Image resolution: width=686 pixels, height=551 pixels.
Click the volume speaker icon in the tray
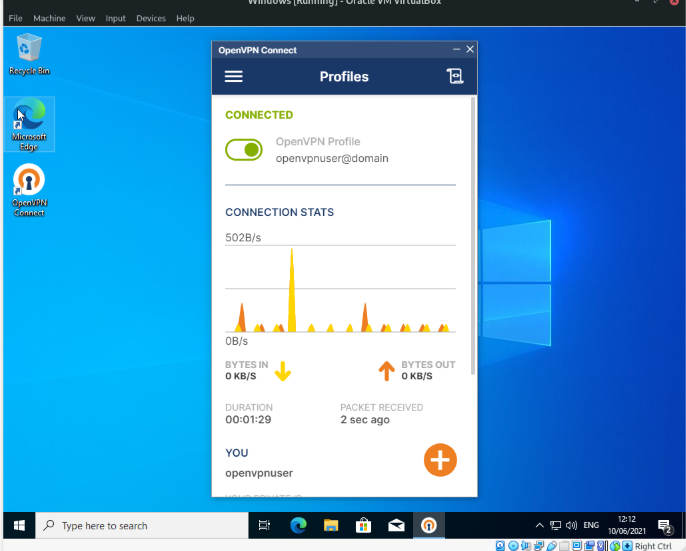click(571, 525)
